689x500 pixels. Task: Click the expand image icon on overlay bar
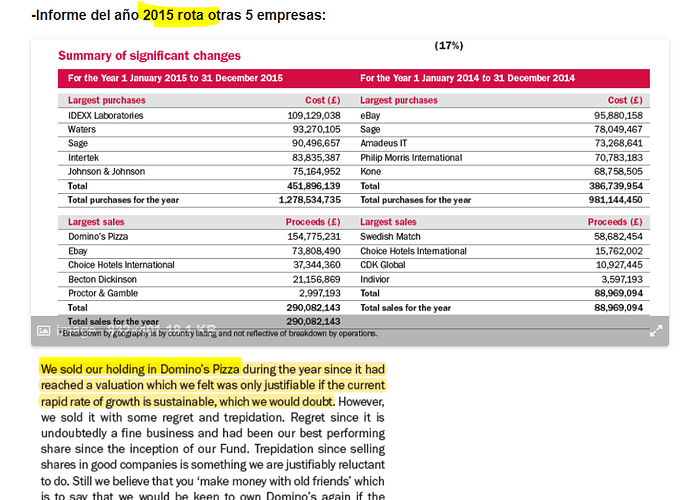point(656,330)
